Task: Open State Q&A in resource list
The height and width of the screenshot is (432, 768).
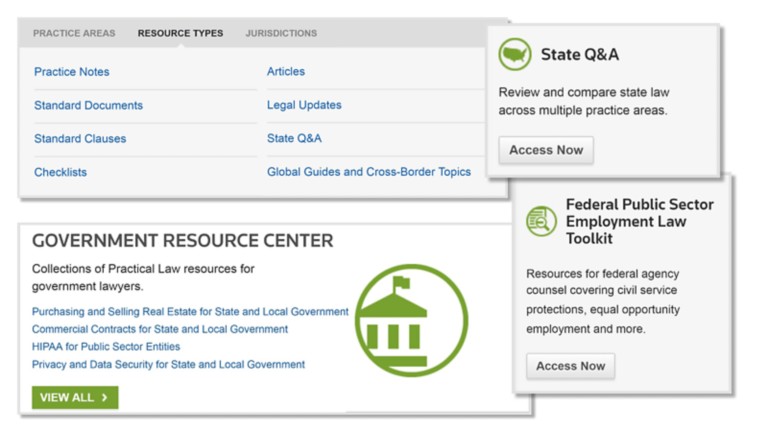Action: [294, 138]
